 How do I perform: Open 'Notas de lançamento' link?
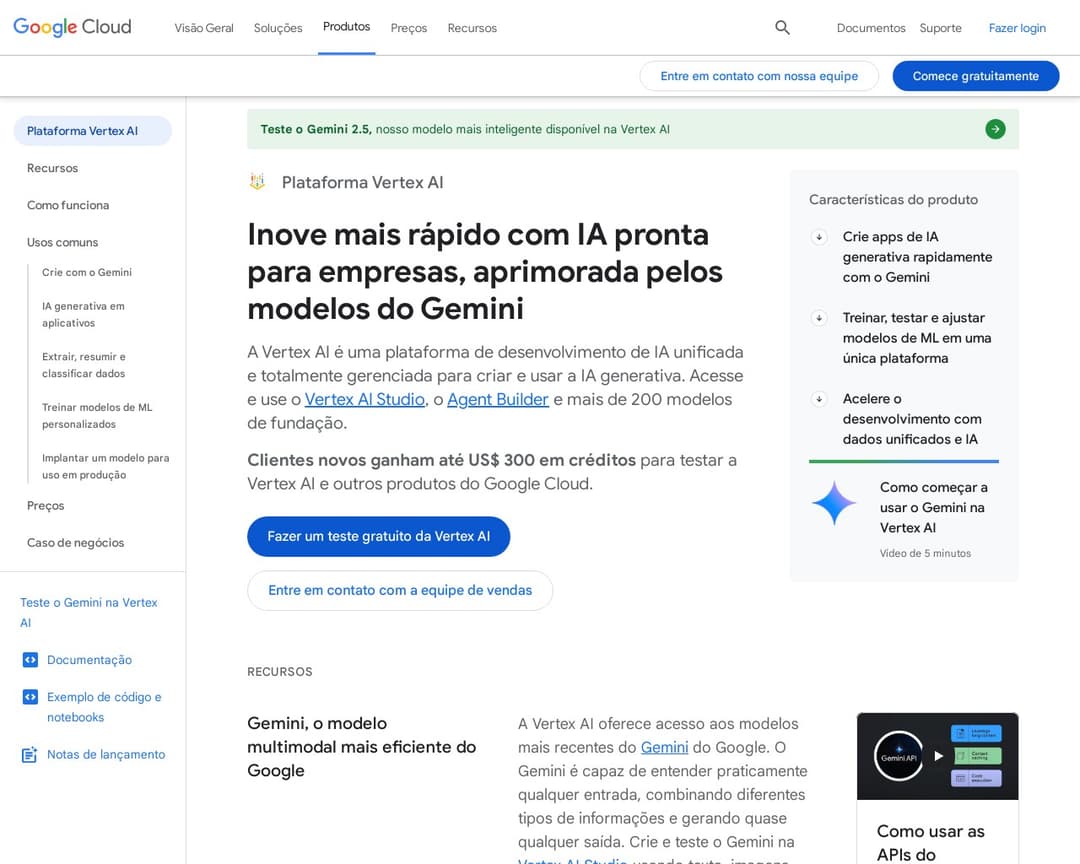106,755
